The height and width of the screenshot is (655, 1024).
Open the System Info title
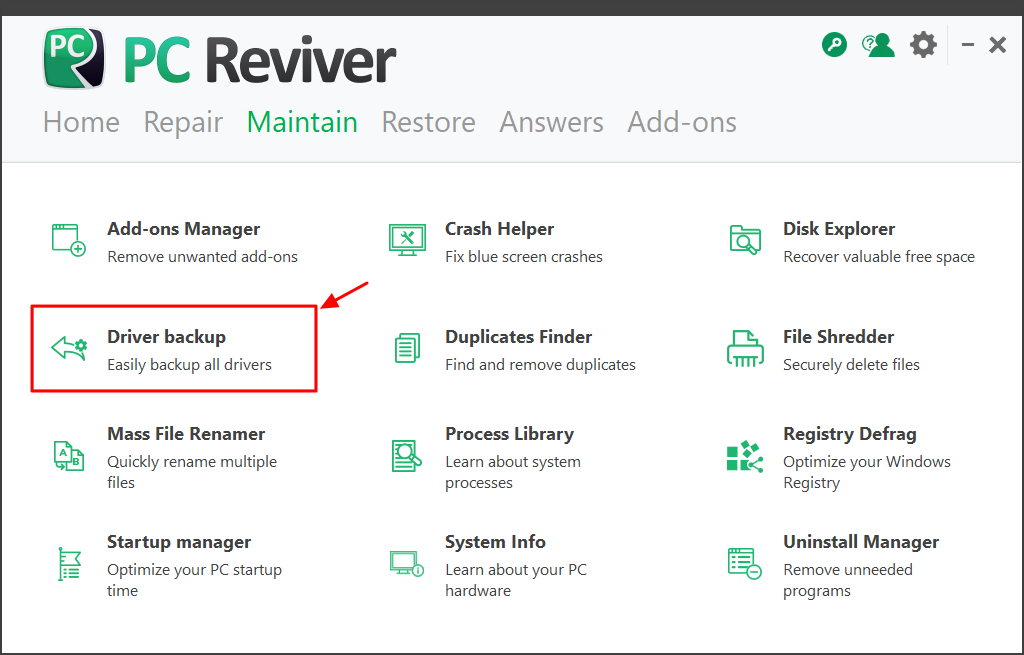tap(495, 541)
